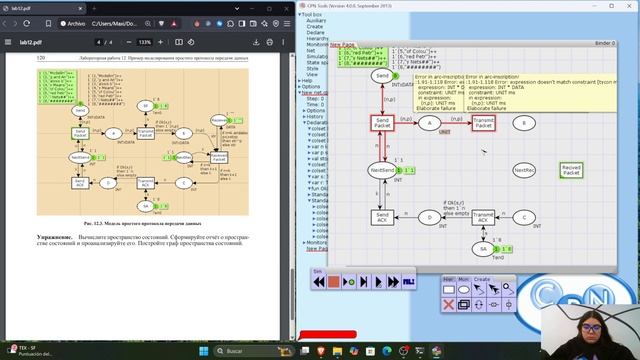640x360 pixels.
Task: Select the horizontal guideline tool
Action: (494, 304)
